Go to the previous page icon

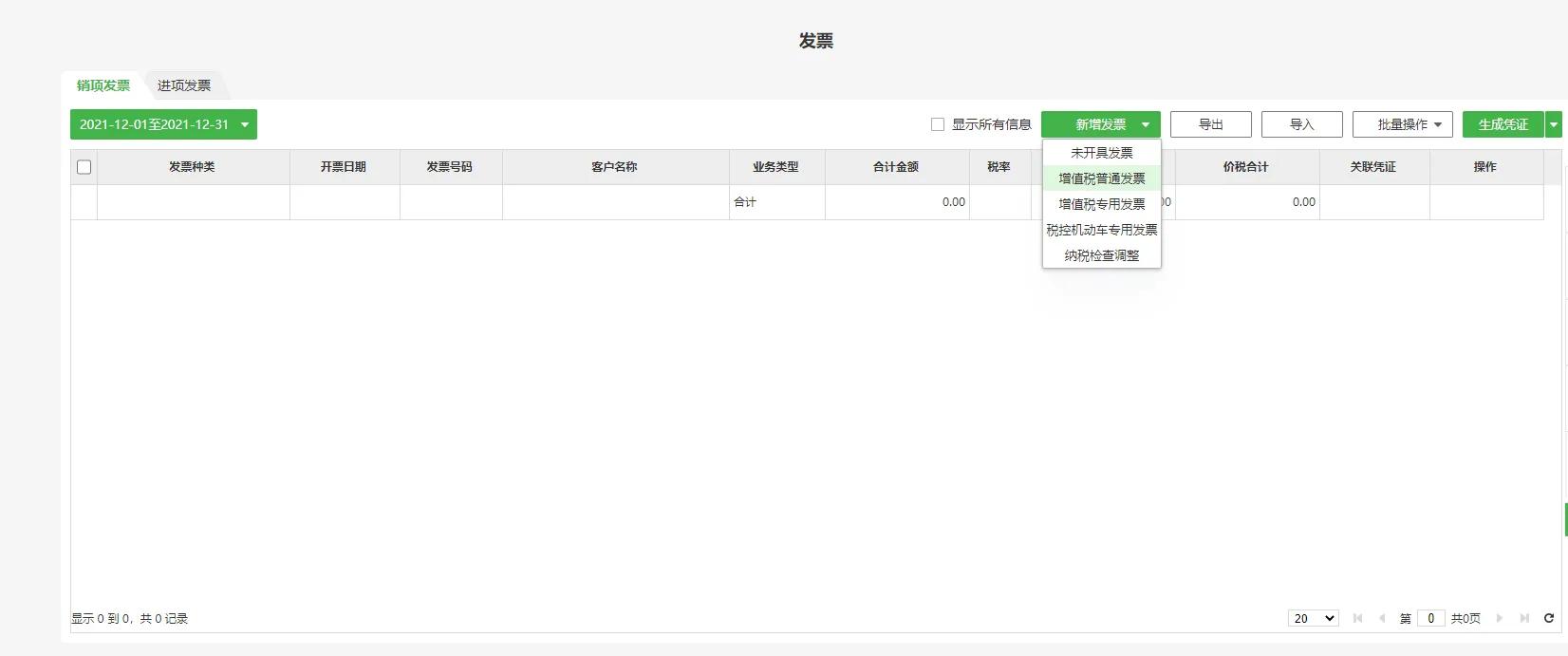click(1382, 618)
